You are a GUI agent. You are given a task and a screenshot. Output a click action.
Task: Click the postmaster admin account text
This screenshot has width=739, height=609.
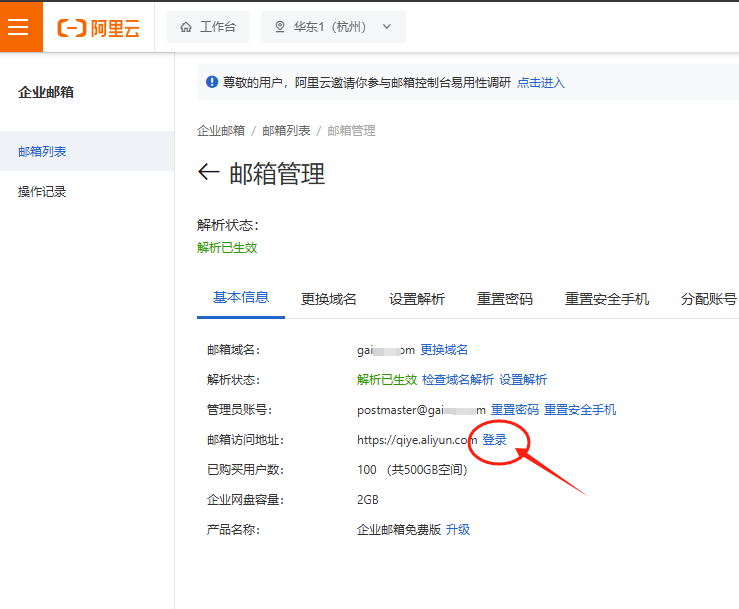pos(421,410)
